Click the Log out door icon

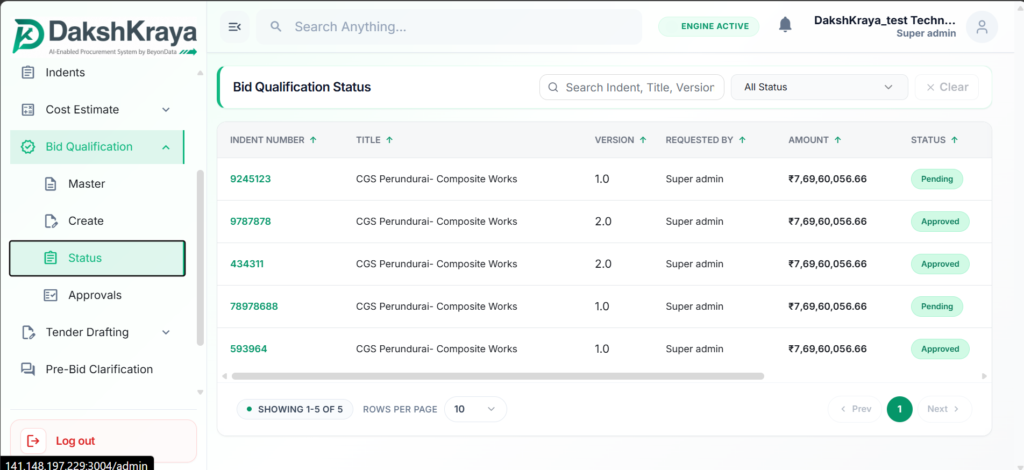(x=33, y=441)
